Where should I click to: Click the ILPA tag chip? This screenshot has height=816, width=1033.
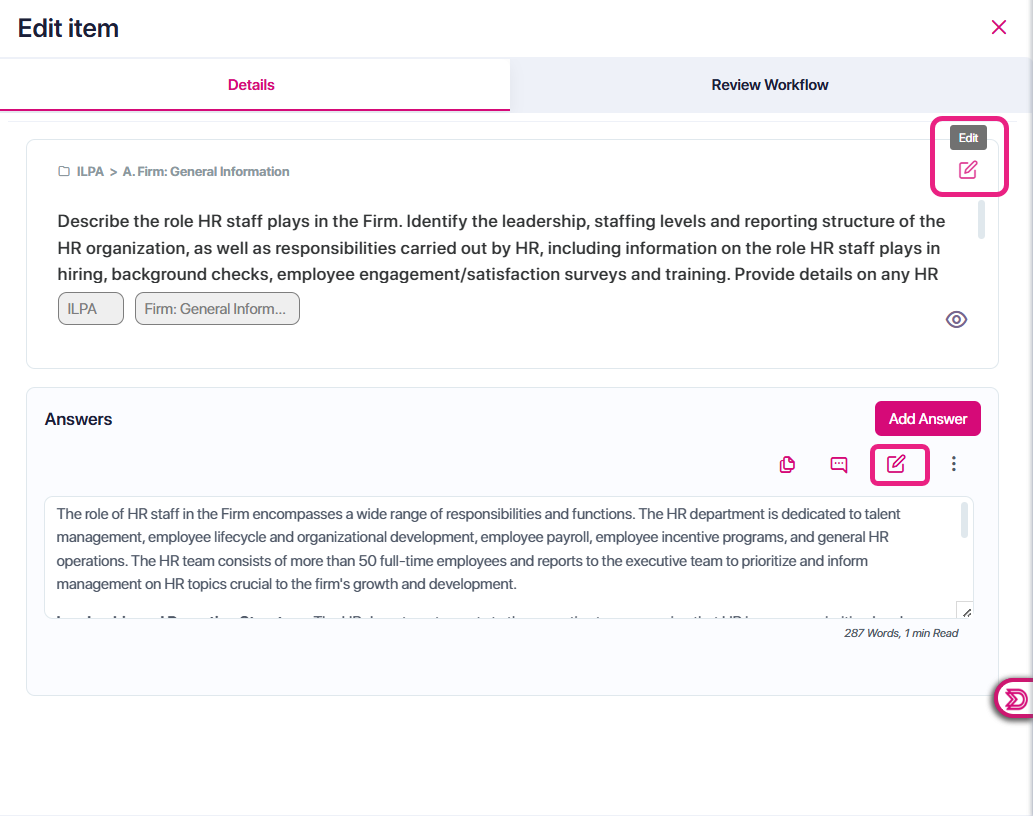coord(91,309)
